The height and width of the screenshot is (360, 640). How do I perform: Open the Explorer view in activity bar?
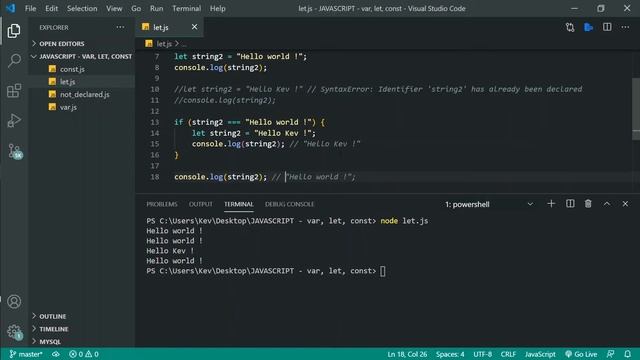point(14,31)
